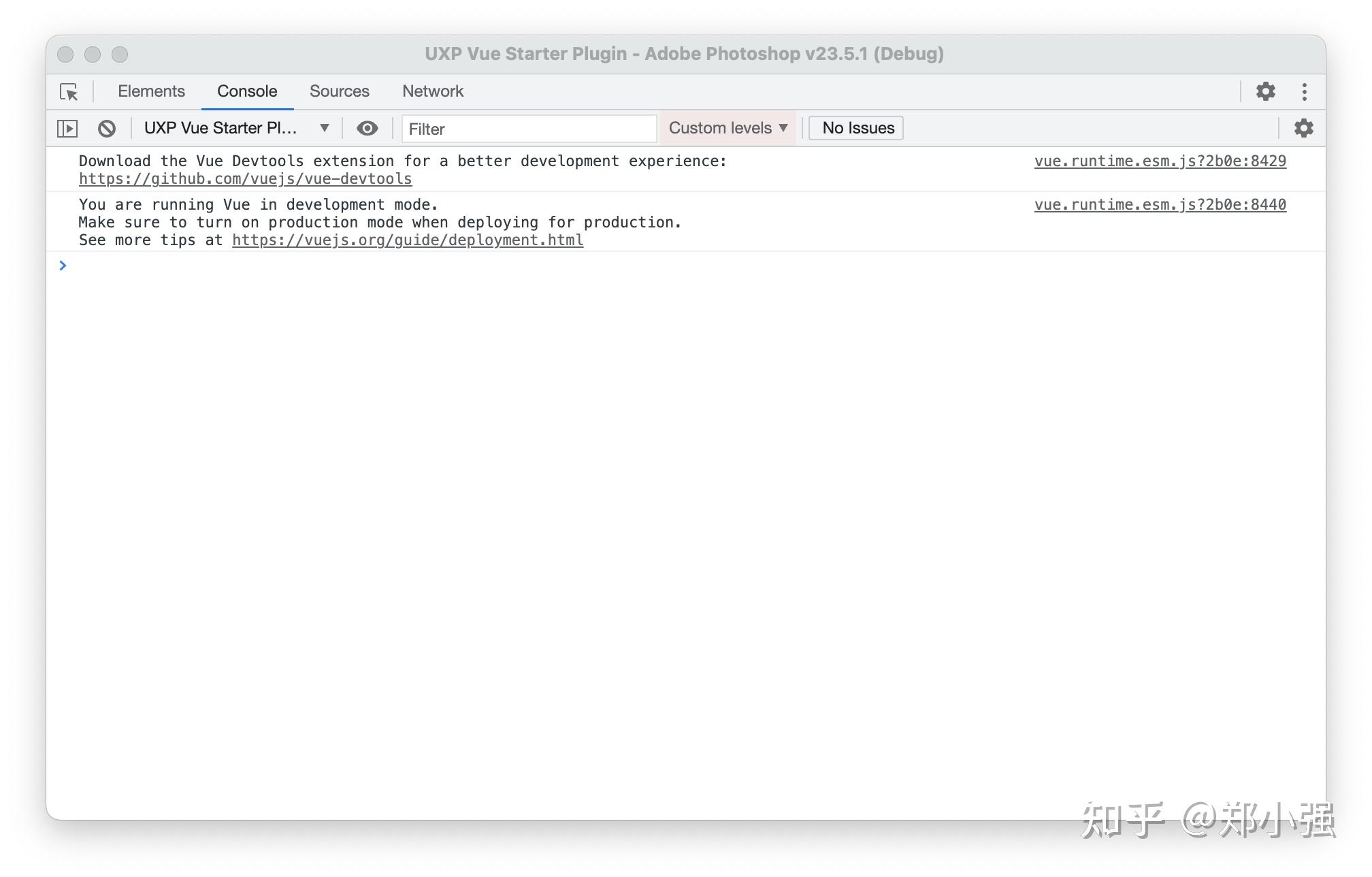Open source link vue.runtime.esm.js line 8440
This screenshot has height=877, width=1372.
point(1160,205)
